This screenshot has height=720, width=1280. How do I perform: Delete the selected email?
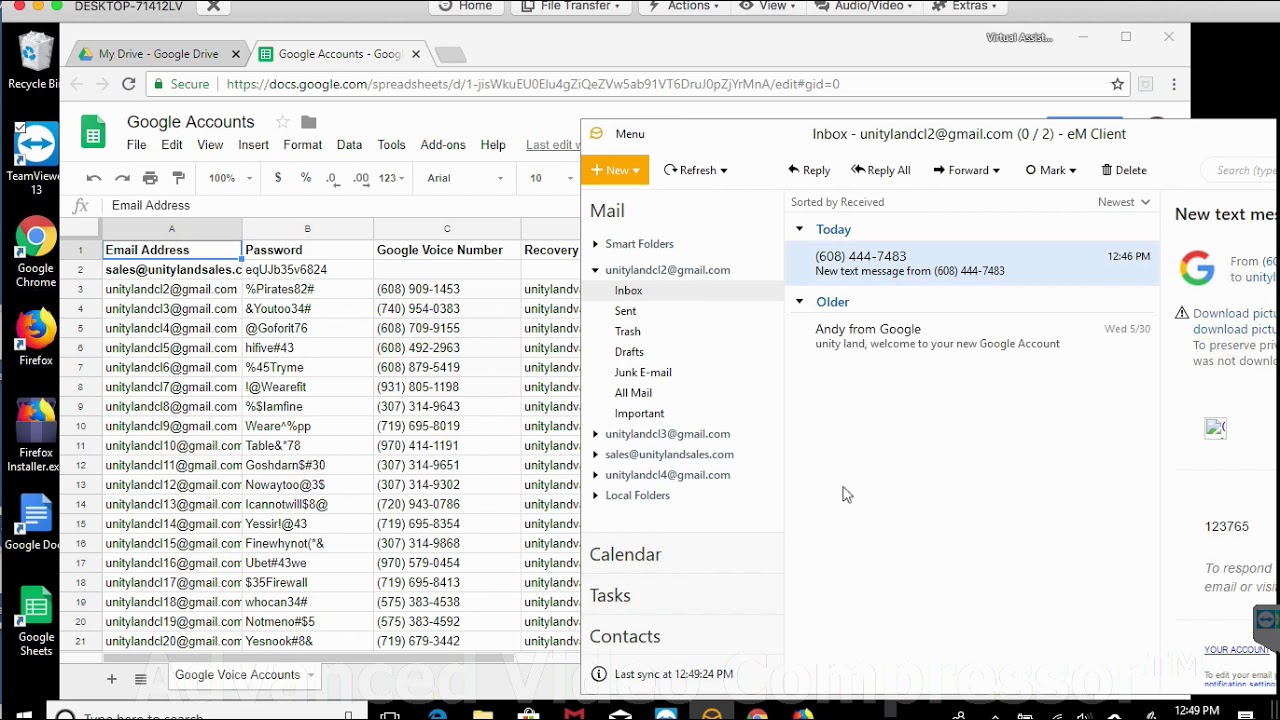point(1124,170)
